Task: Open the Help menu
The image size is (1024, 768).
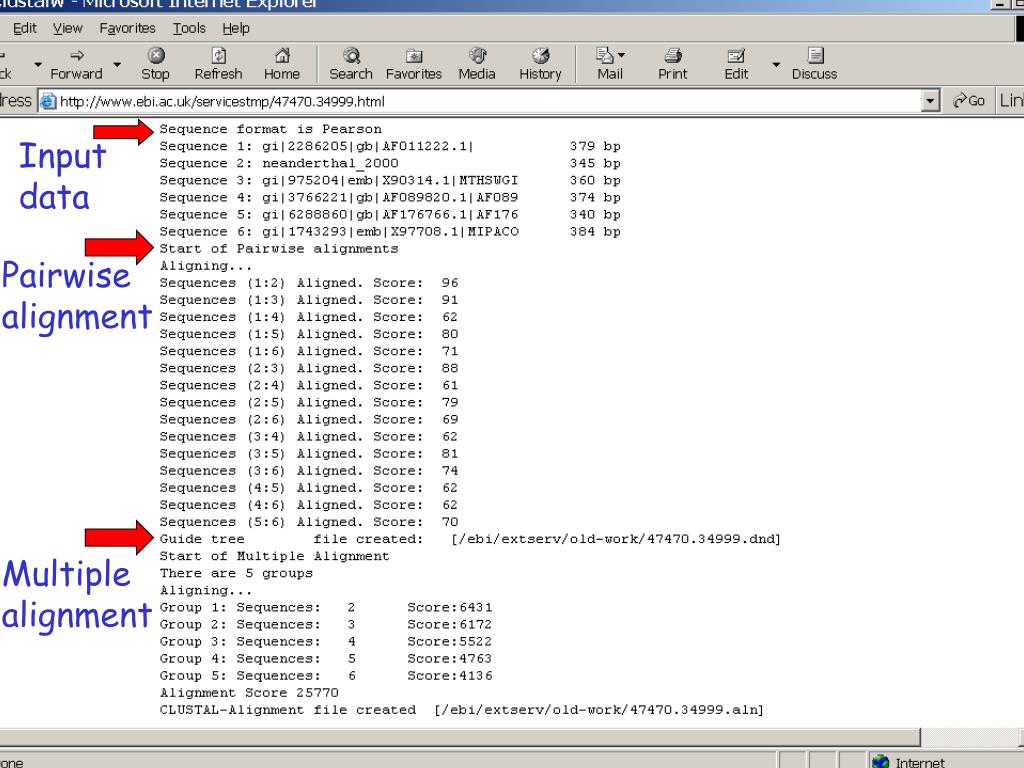Action: click(236, 28)
